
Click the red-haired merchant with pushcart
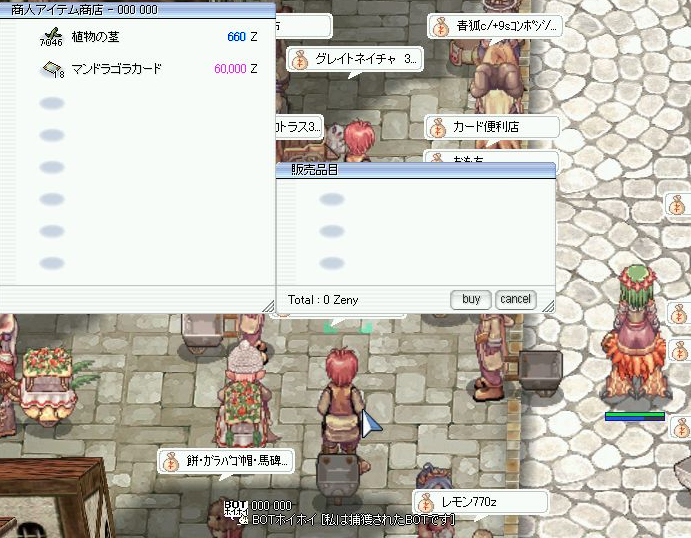point(342,423)
